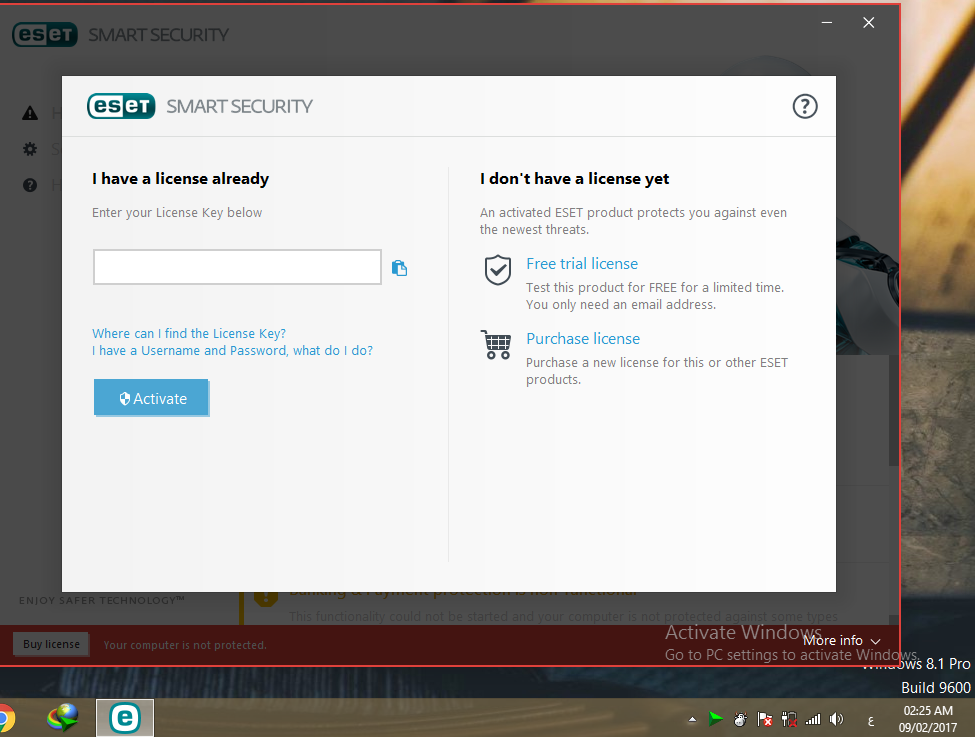Start the Free trial license option
Screen dimensions: 975x737
(x=582, y=264)
